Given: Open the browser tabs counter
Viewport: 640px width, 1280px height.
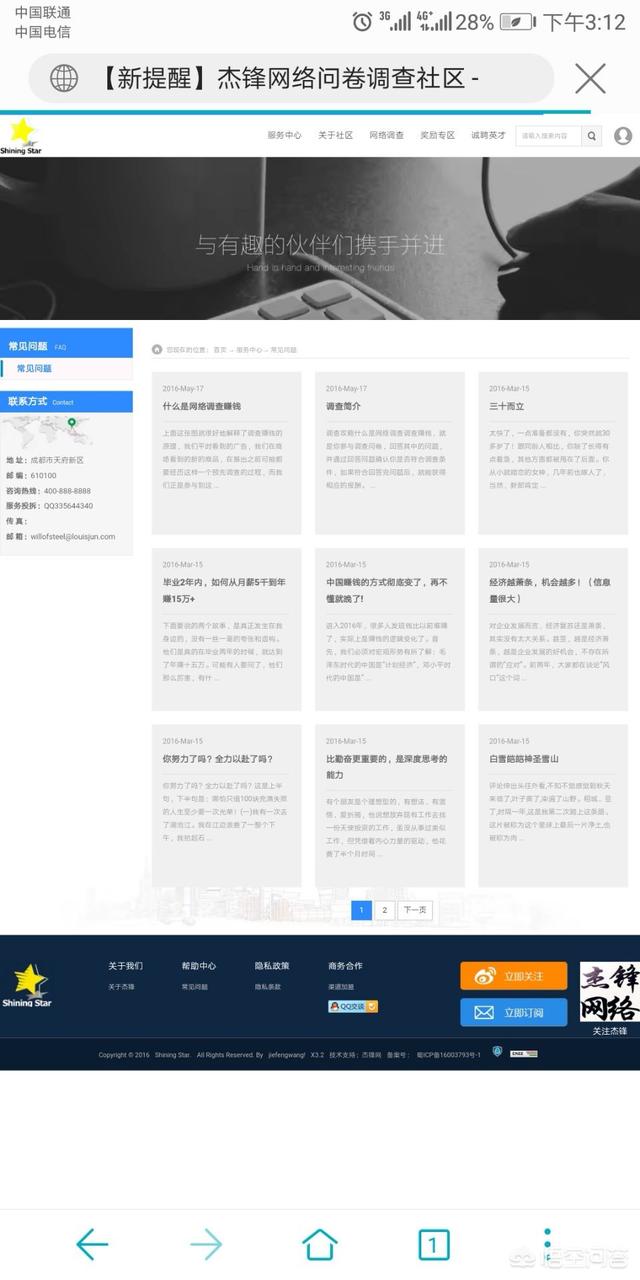Looking at the screenshot, I should click(433, 1245).
